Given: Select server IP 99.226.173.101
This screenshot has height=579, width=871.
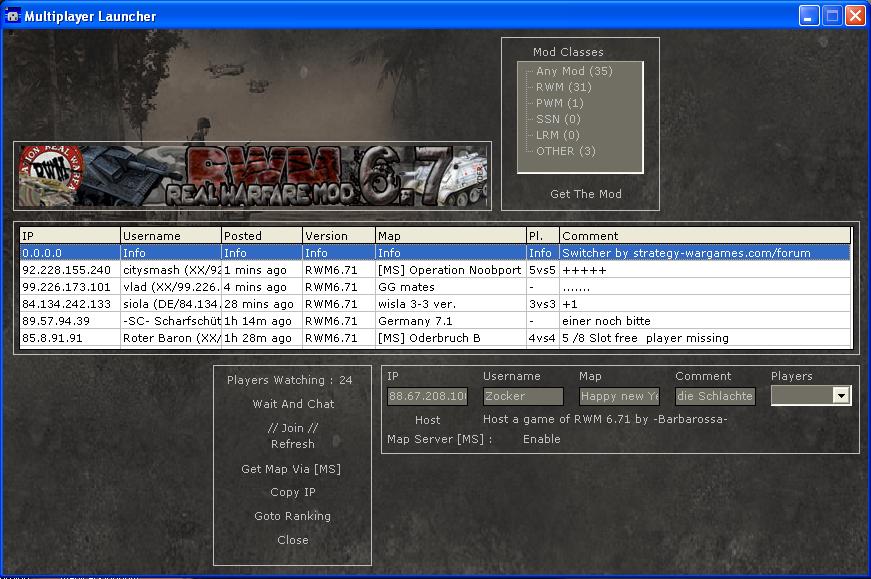Looking at the screenshot, I should pyautogui.click(x=66, y=287).
